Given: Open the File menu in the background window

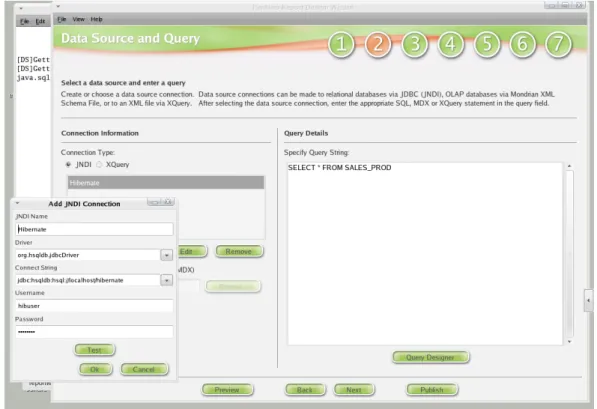Looking at the screenshot, I should 24,21.
